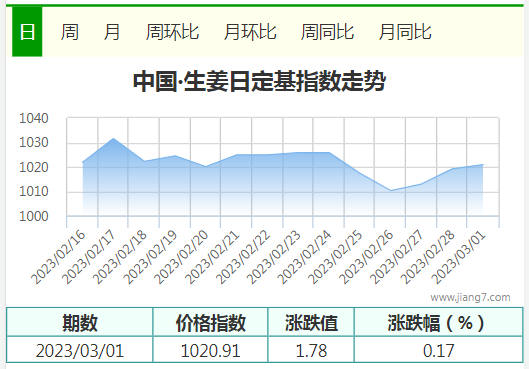Click y-axis label 1030
Viewport: 529px width, 369px height.
tap(34, 143)
